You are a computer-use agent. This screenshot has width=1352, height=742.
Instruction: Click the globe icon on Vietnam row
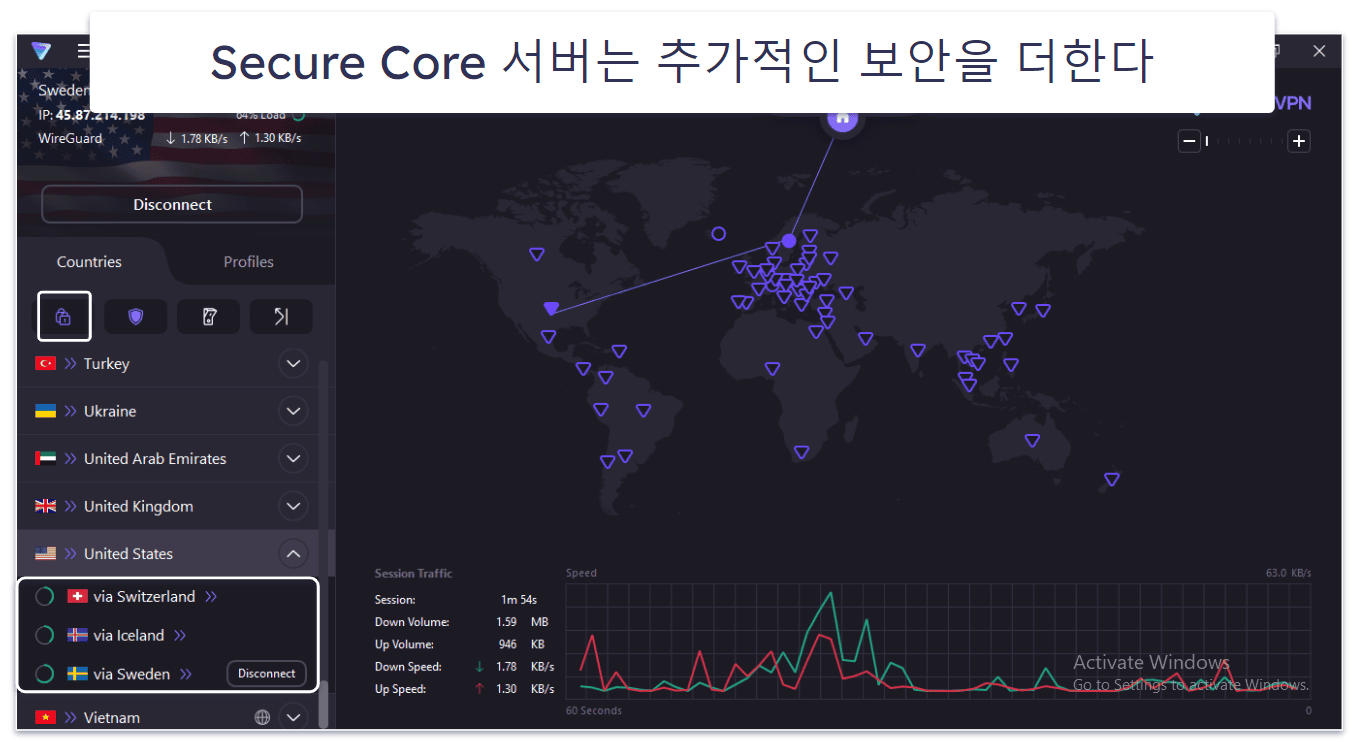pyautogui.click(x=262, y=717)
